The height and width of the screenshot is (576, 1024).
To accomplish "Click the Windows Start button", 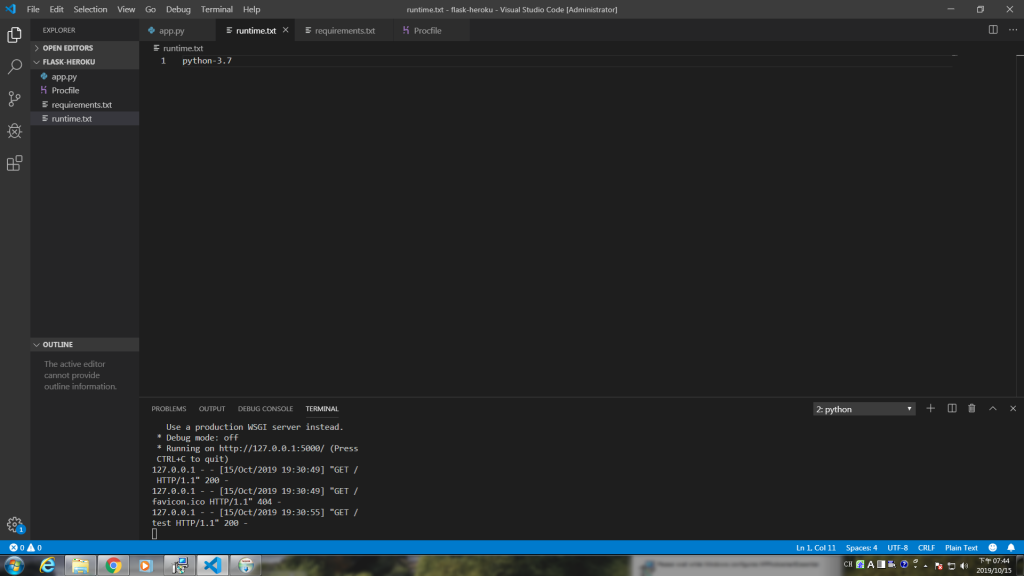I will (x=14, y=566).
